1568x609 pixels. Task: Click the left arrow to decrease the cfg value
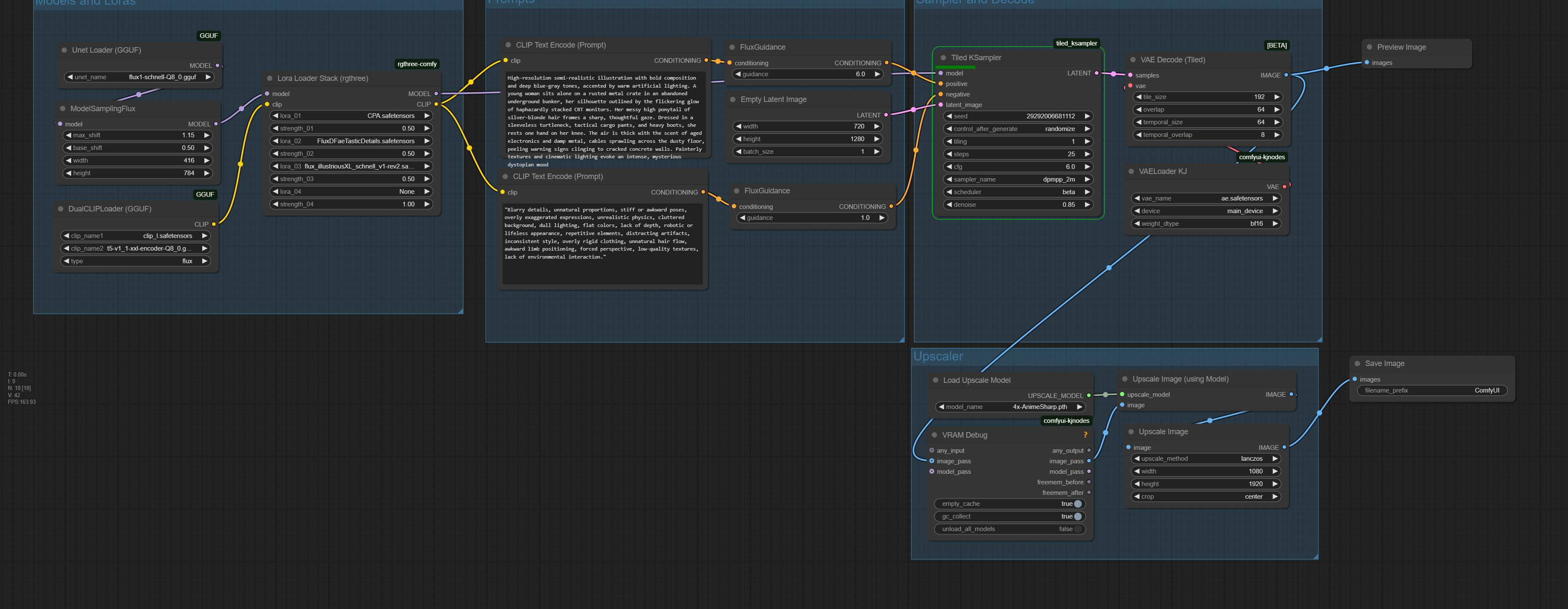tap(949, 167)
